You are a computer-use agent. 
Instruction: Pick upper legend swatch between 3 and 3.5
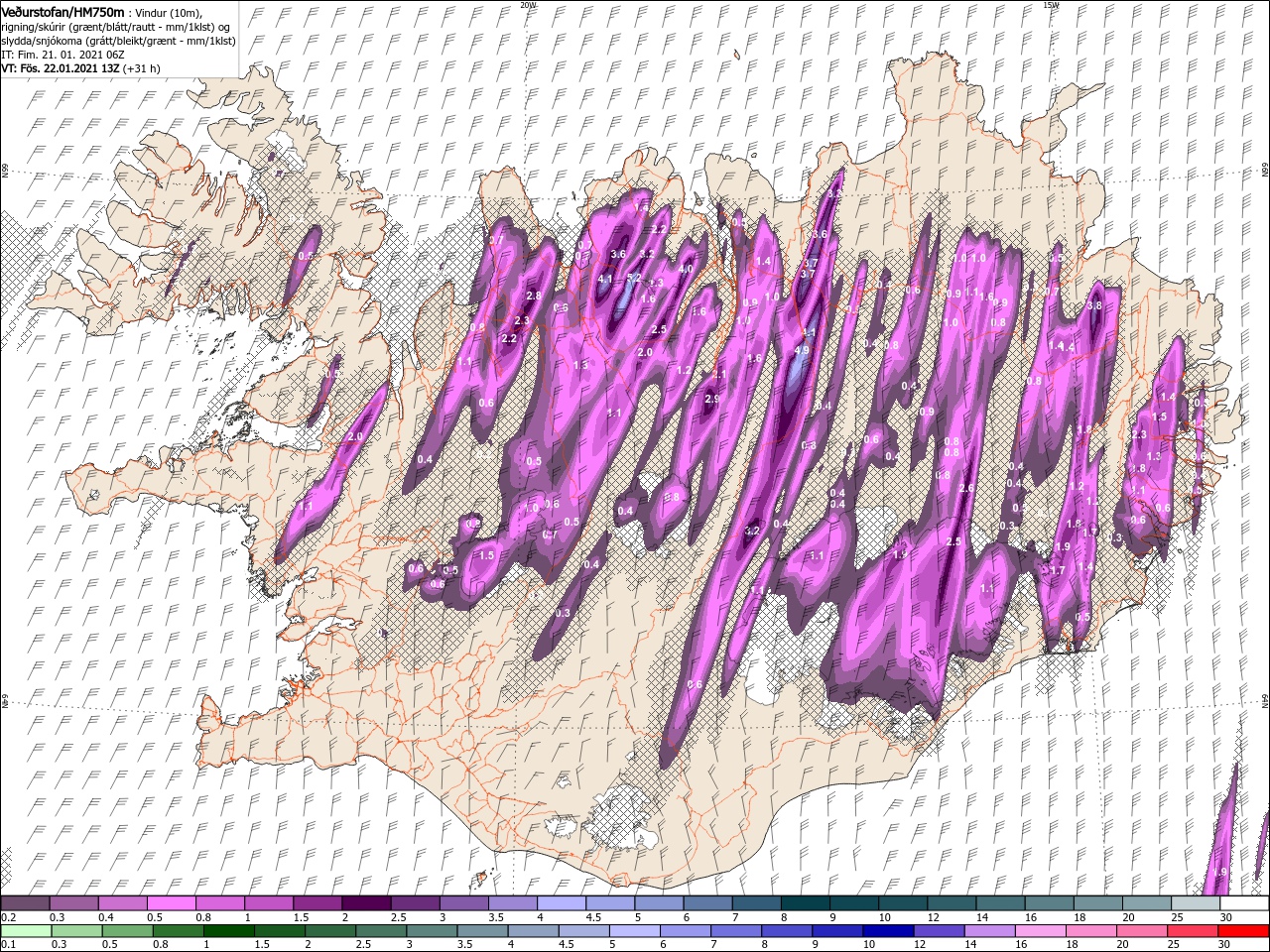click(462, 902)
